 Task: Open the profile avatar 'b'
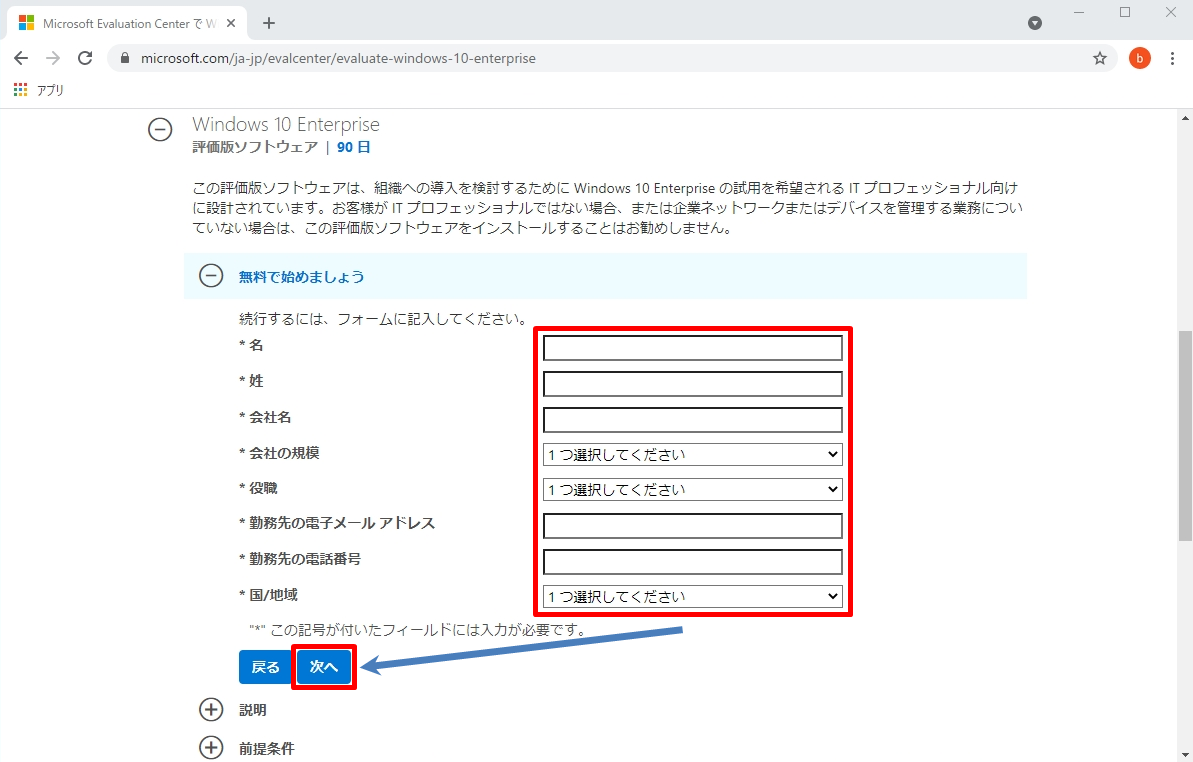point(1139,58)
